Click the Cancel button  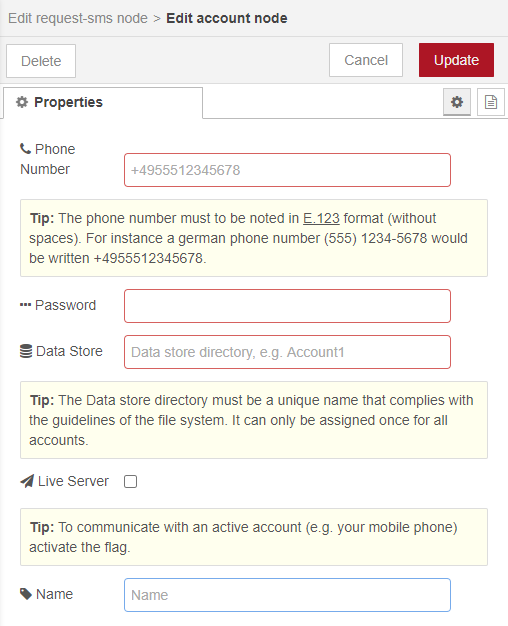click(x=366, y=60)
